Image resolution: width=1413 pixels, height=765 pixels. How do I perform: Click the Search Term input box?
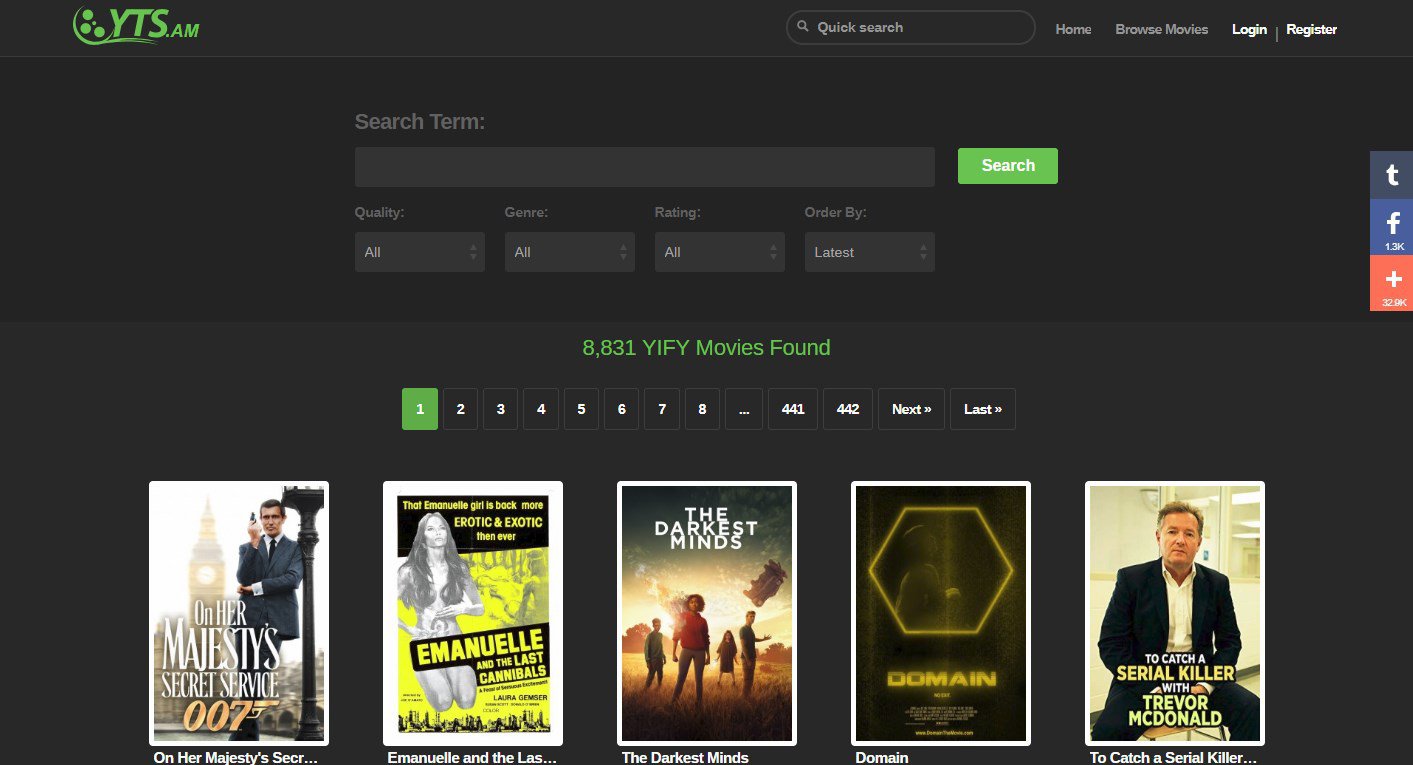(644, 167)
